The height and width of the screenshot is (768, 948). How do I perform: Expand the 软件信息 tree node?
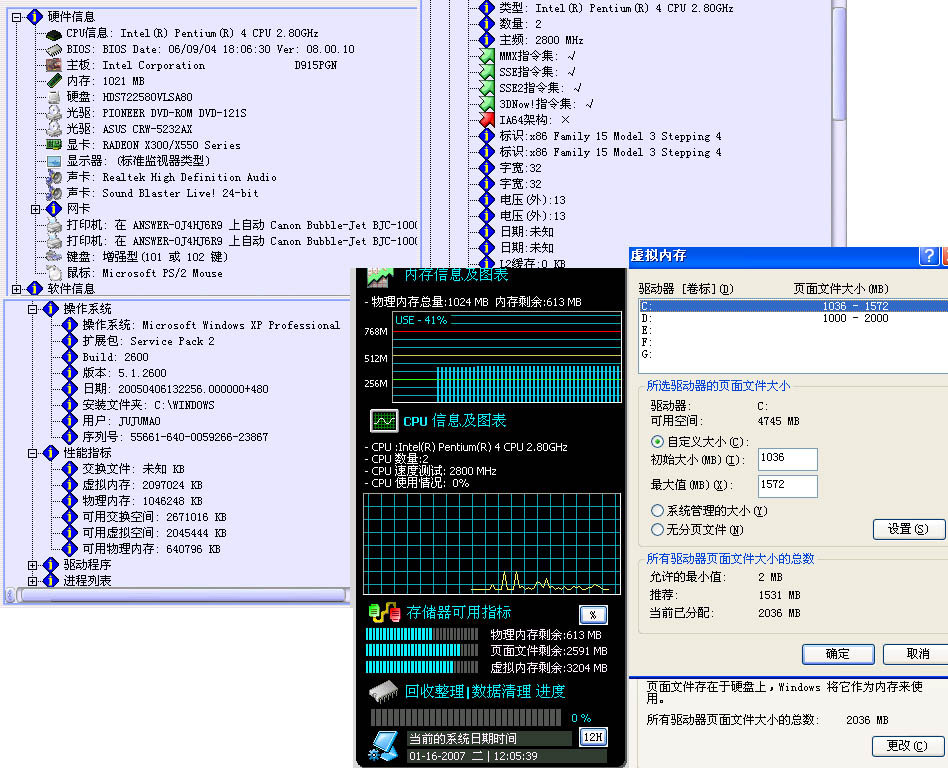pyautogui.click(x=17, y=289)
